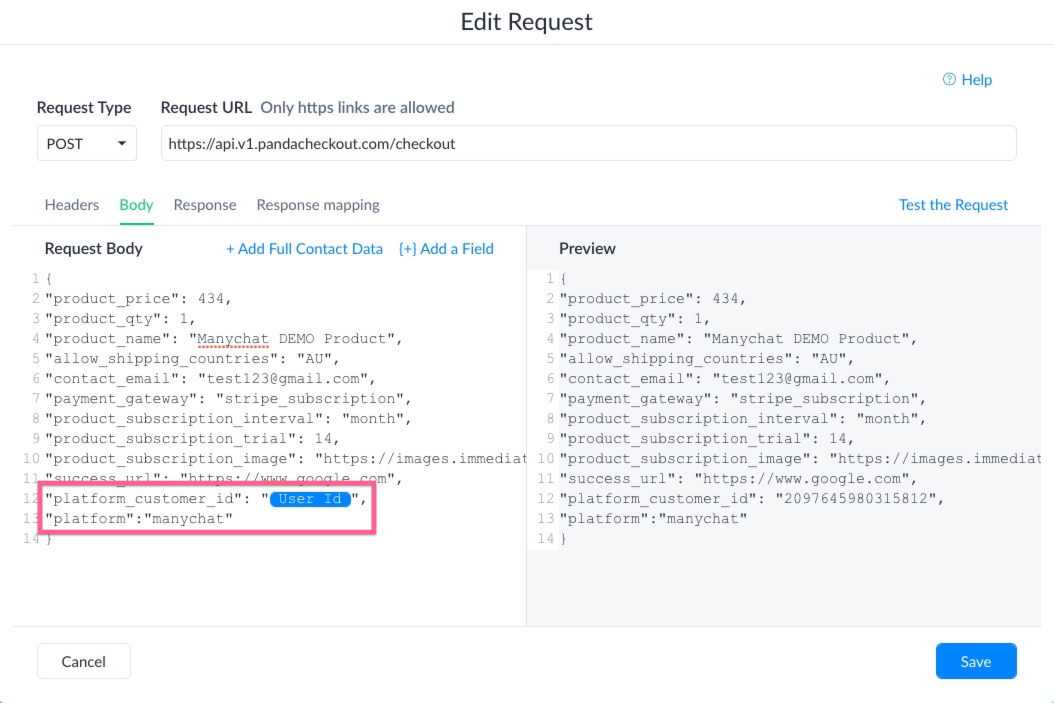The width and height of the screenshot is (1054, 703).
Task: Go to Response mapping tab
Action: [318, 204]
